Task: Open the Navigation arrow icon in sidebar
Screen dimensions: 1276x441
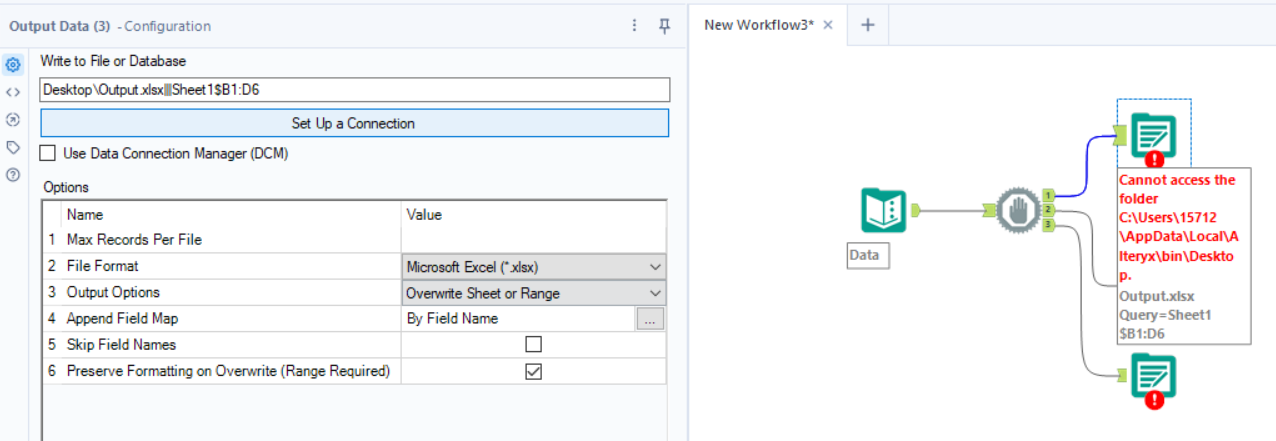Action: pyautogui.click(x=13, y=119)
